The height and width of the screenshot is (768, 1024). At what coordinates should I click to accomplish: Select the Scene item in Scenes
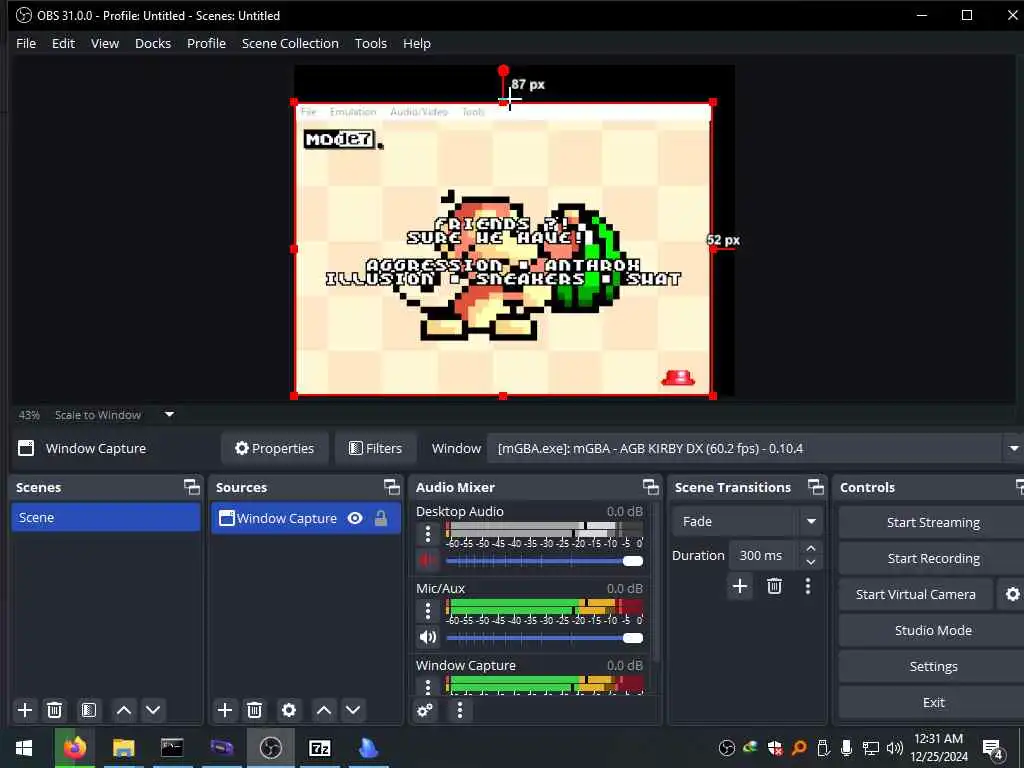[105, 517]
